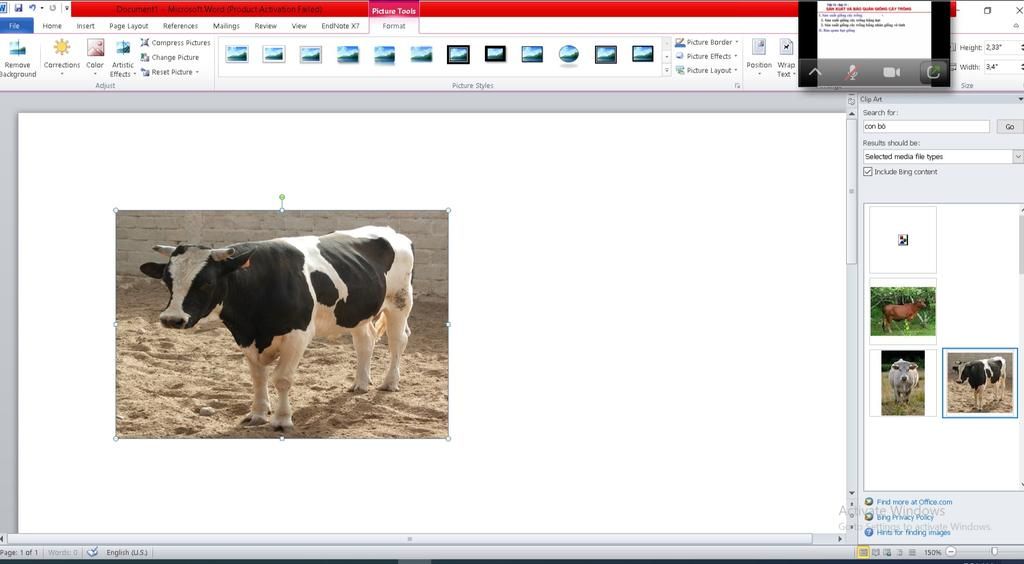Click the proofing check icon in status bar
This screenshot has height=564, width=1024.
click(92, 552)
